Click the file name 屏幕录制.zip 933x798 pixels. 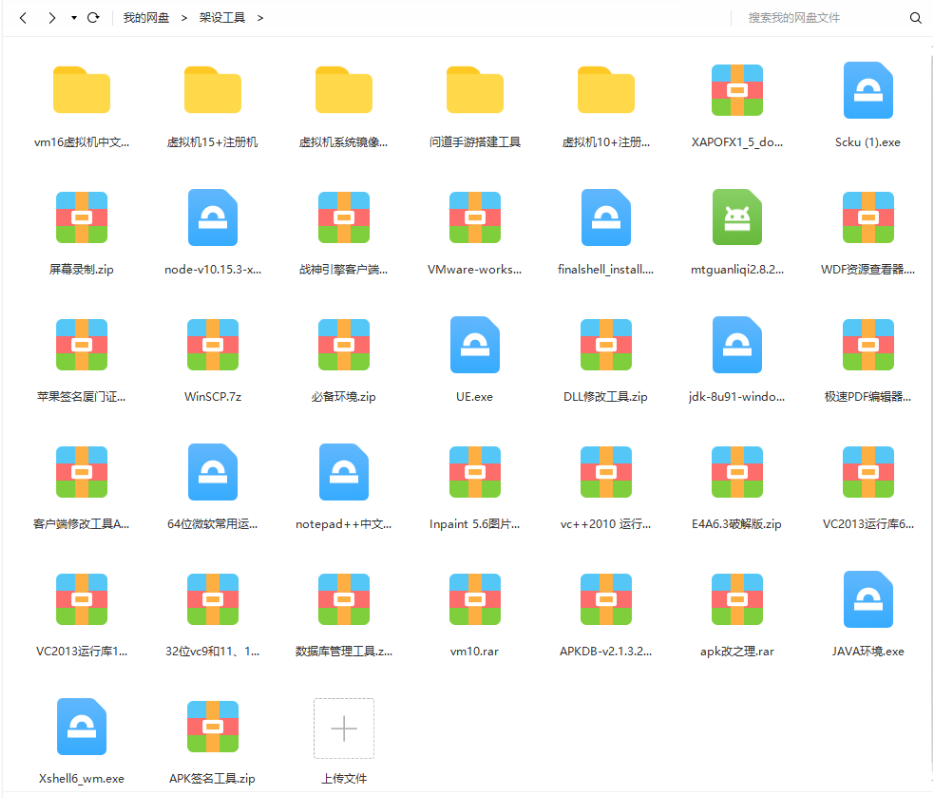point(82,269)
